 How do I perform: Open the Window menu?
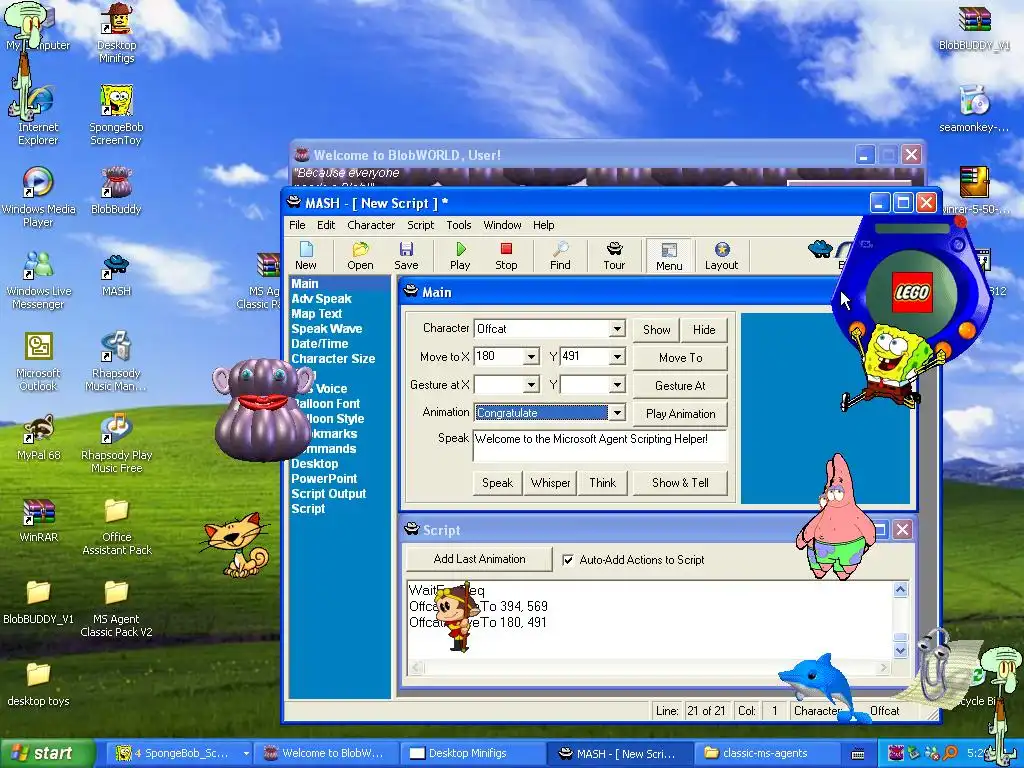tap(502, 225)
